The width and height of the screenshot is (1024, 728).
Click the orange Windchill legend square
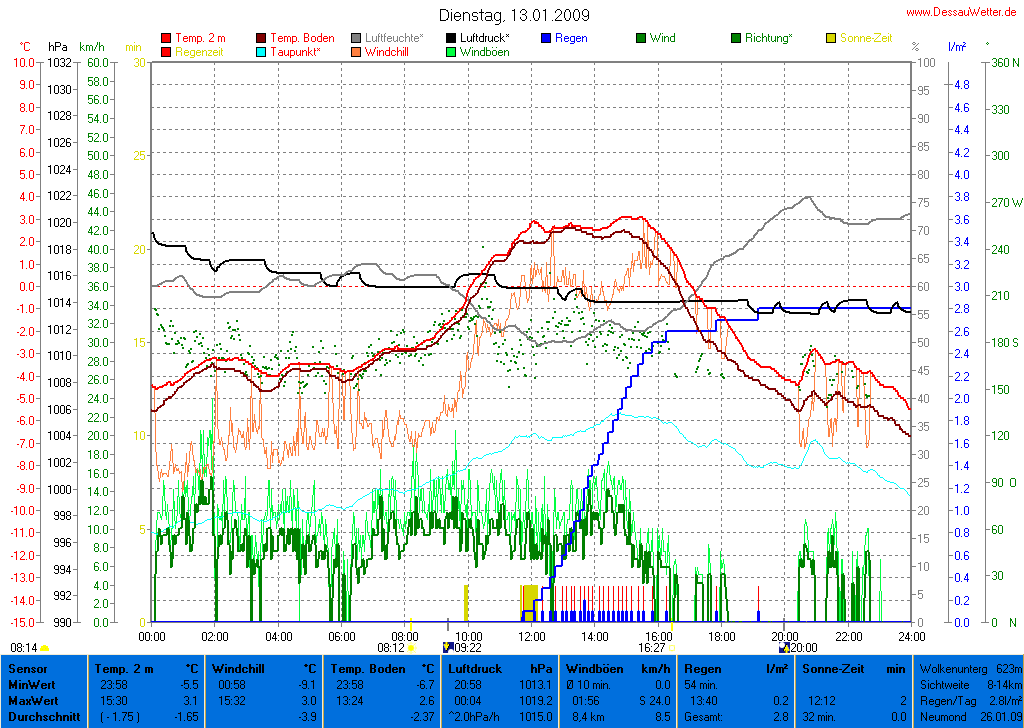point(357,52)
